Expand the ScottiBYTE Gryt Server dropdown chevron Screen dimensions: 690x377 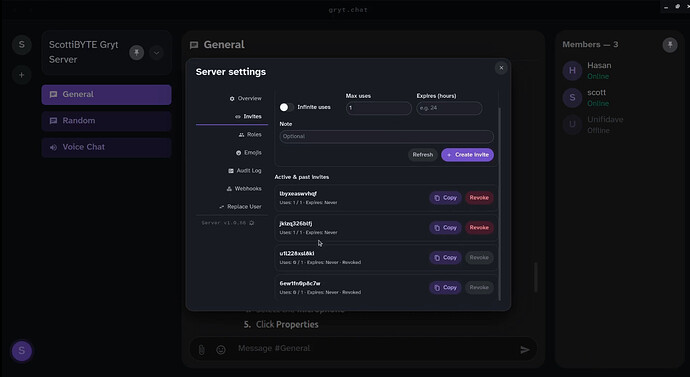click(156, 53)
